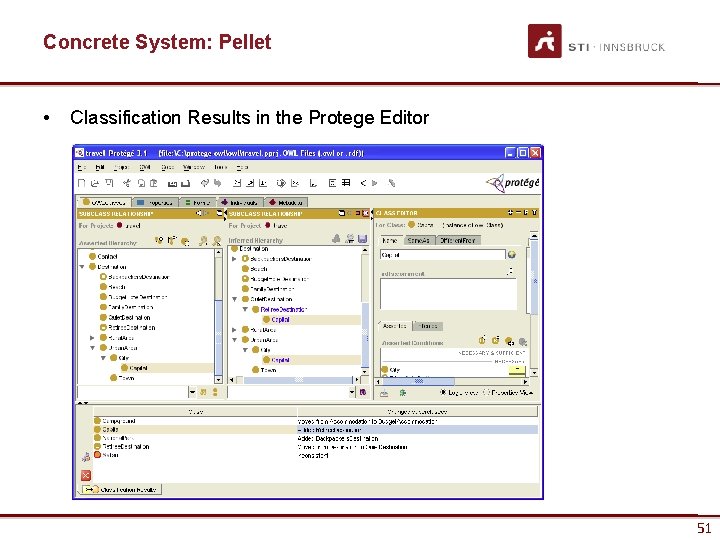This screenshot has width=720, height=540.
Task: Open the DifferentFrom tab in Class Editor
Action: [x=458, y=240]
